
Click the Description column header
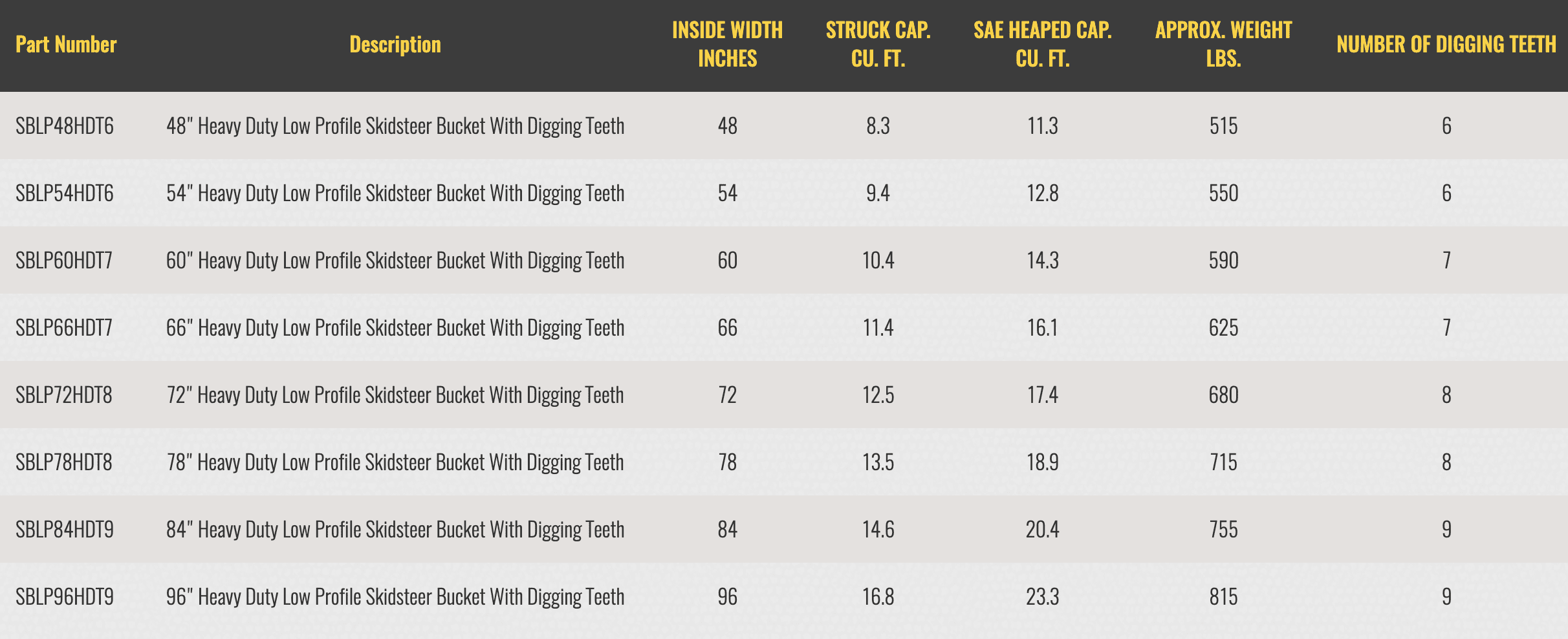tap(395, 45)
